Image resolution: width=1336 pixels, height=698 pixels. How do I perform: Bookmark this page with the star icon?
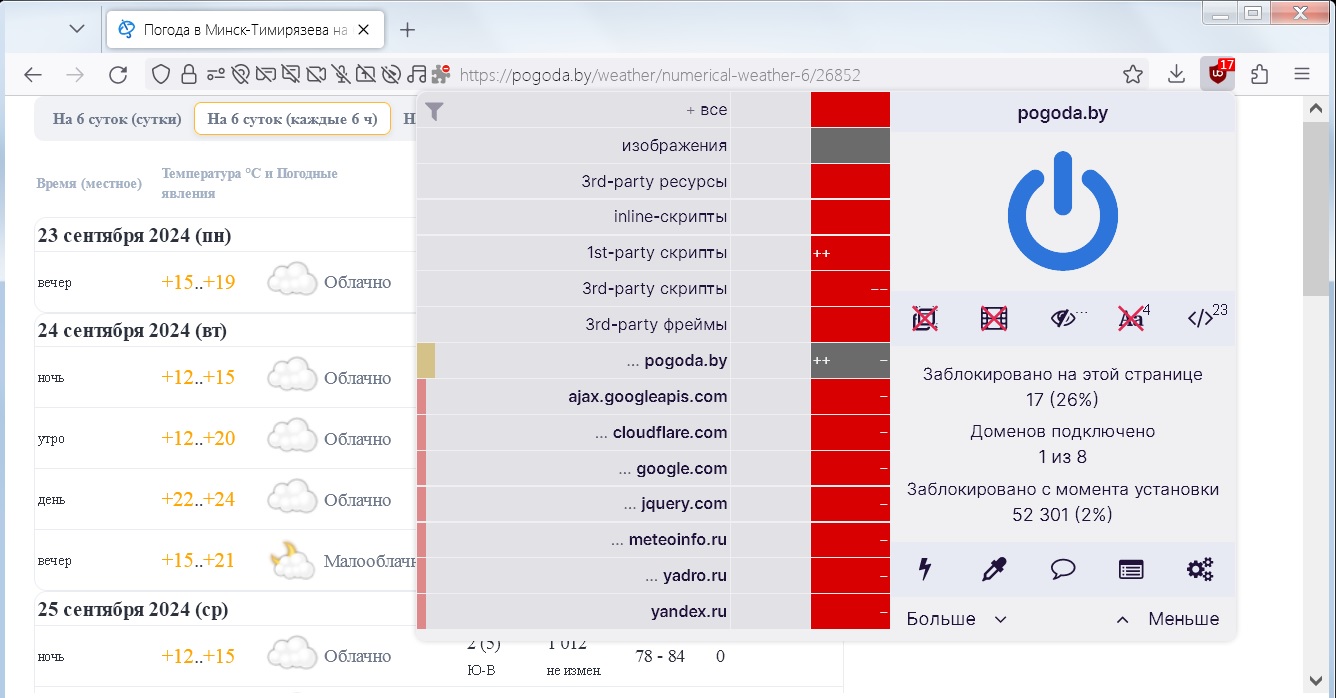[x=1133, y=74]
